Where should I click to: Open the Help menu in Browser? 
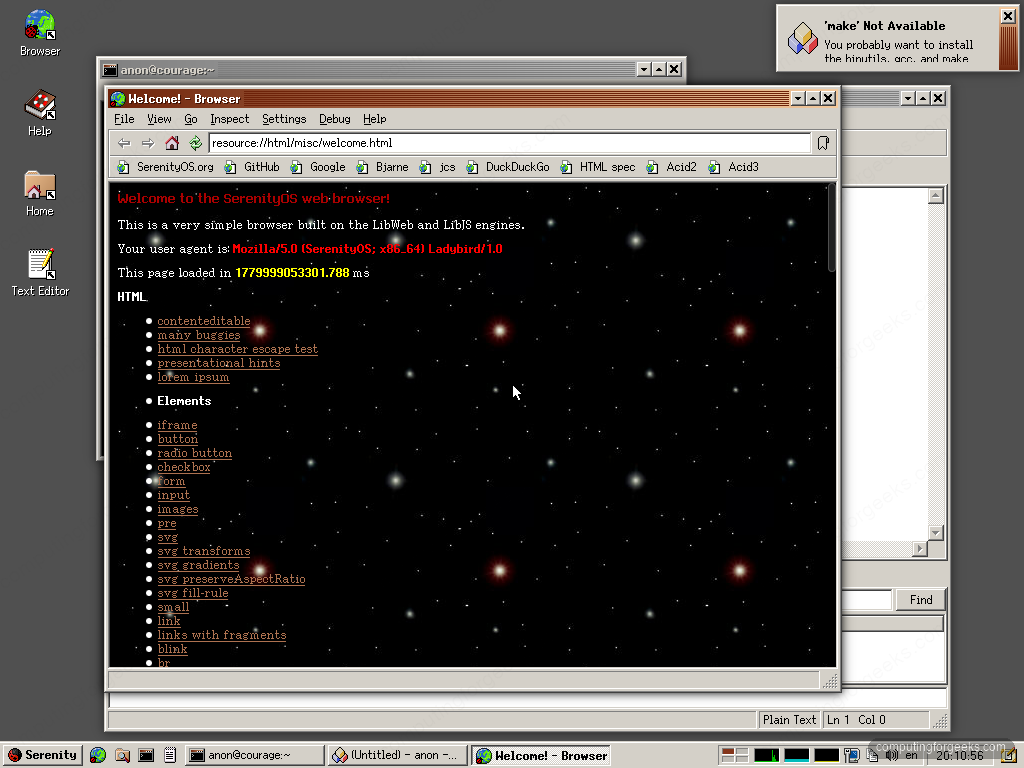pyautogui.click(x=374, y=119)
